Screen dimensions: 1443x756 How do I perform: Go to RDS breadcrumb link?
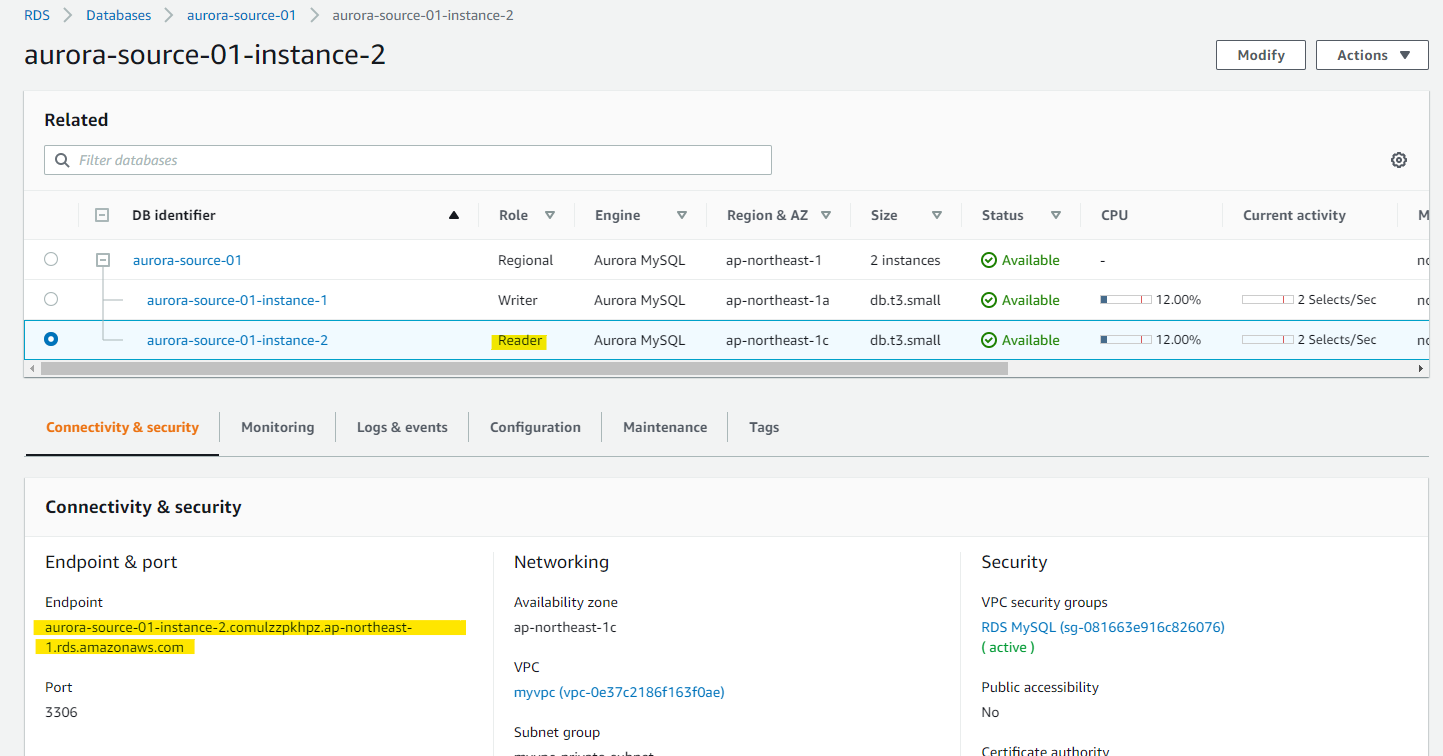(x=37, y=15)
